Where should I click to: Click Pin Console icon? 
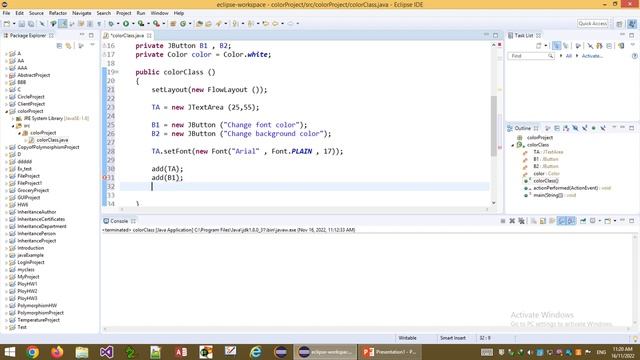click(x=583, y=221)
